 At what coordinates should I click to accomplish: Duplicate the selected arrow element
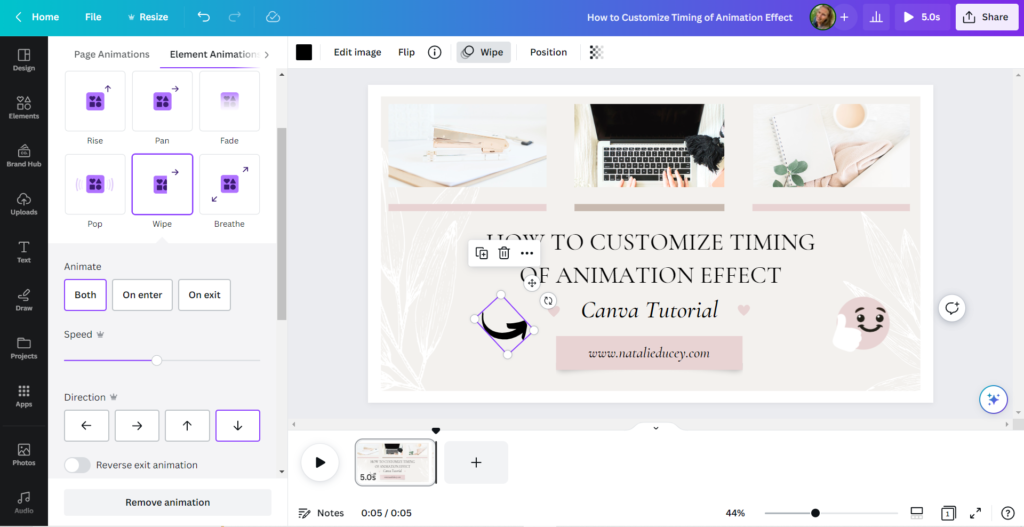click(481, 253)
